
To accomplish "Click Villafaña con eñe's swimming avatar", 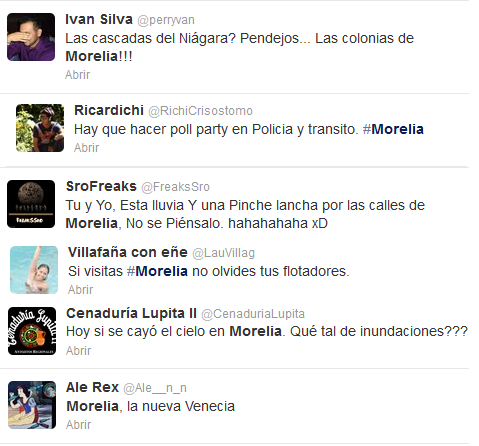I will (34, 270).
